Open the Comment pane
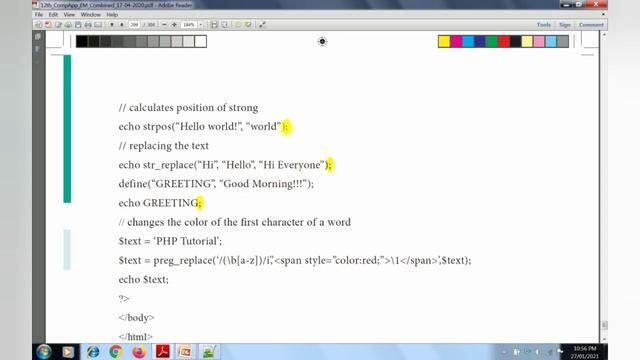640x360 pixels. (x=591, y=25)
